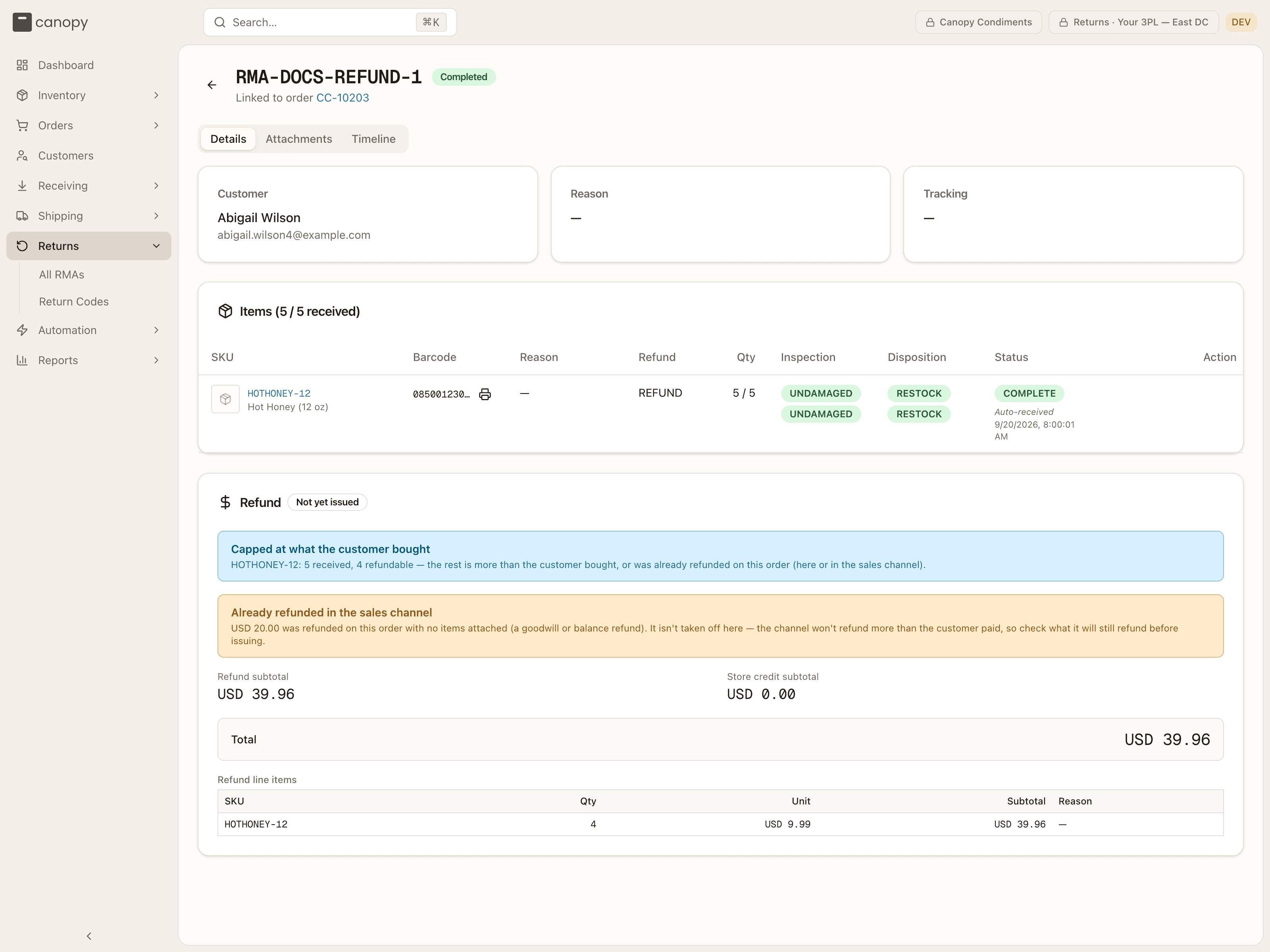Click the Inventory box icon in sidebar
Screen dimensions: 1270x952
pyautogui.click(x=22, y=95)
